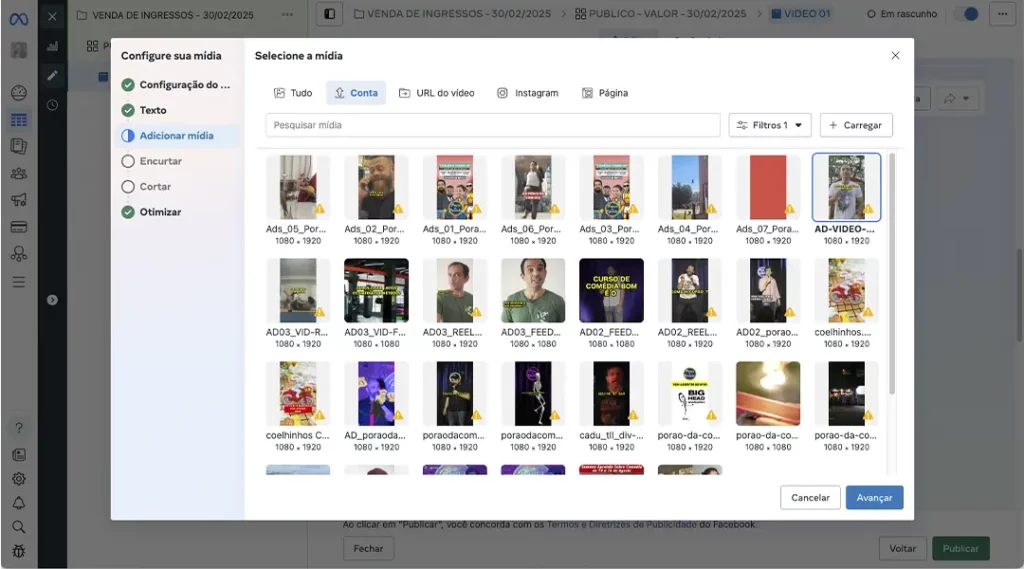Click the Pesquisar mídia search field
Image resolution: width=1024 pixels, height=569 pixels.
pyautogui.click(x=492, y=125)
